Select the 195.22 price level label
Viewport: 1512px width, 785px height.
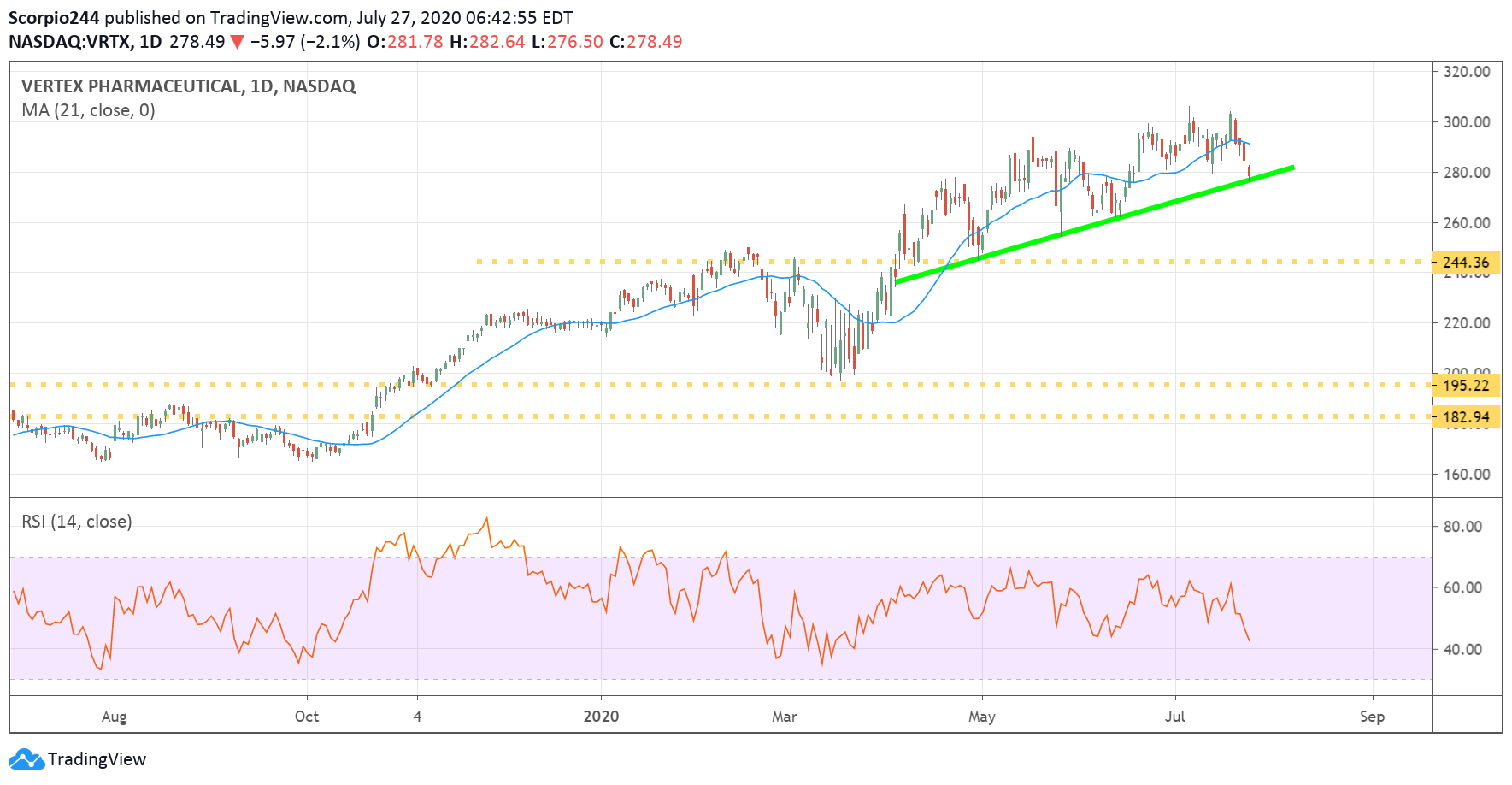click(1466, 386)
